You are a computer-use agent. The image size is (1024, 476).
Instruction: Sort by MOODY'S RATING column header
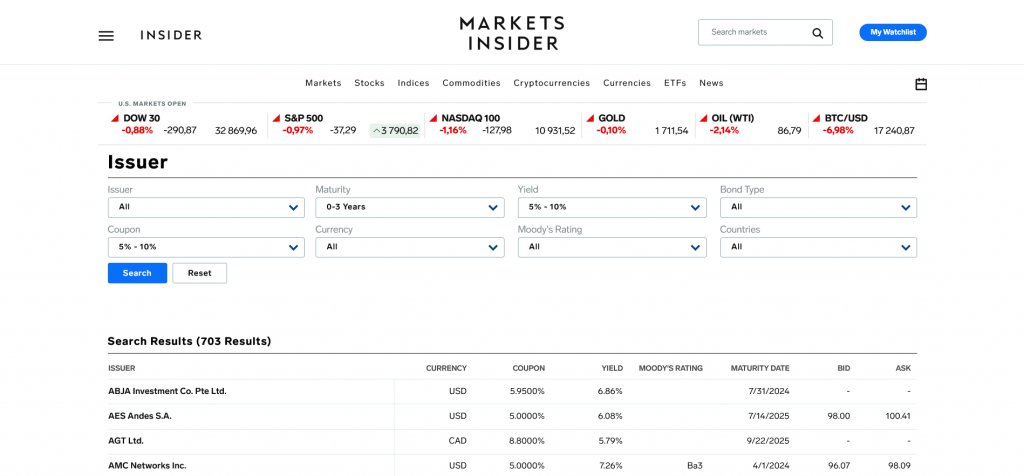click(x=671, y=368)
